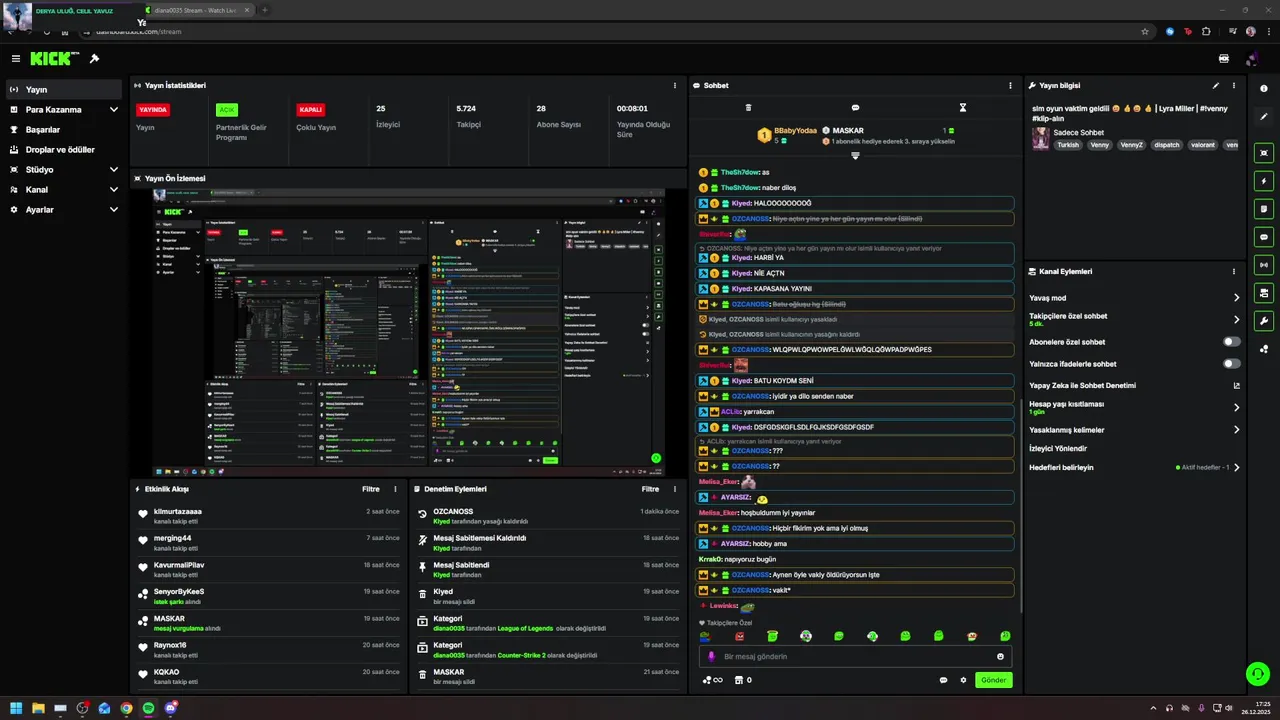This screenshot has width=1280, height=720.
Task: Open a new browser tab
Action: [264, 10]
